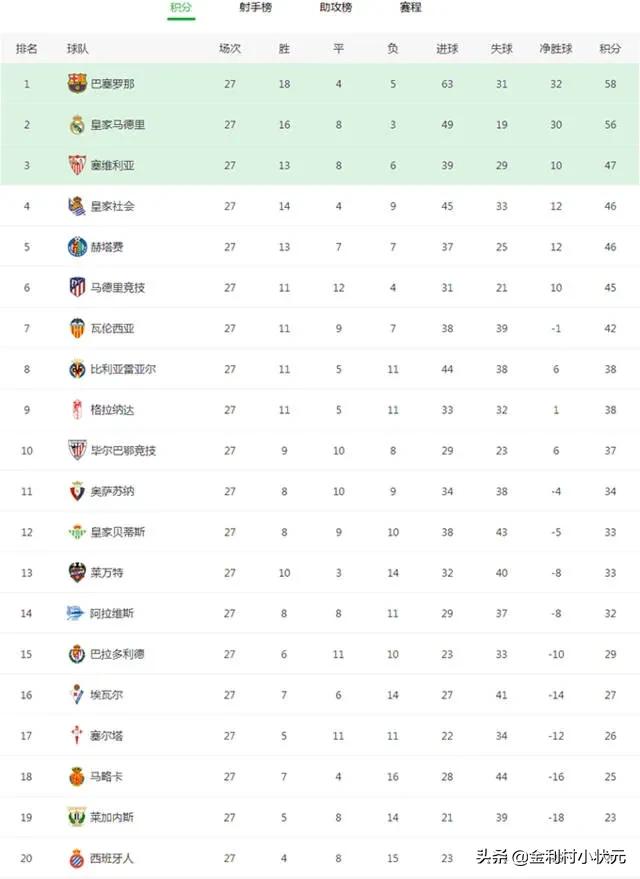Click the Barcelona club crest icon
The image size is (640, 879).
click(x=77, y=84)
